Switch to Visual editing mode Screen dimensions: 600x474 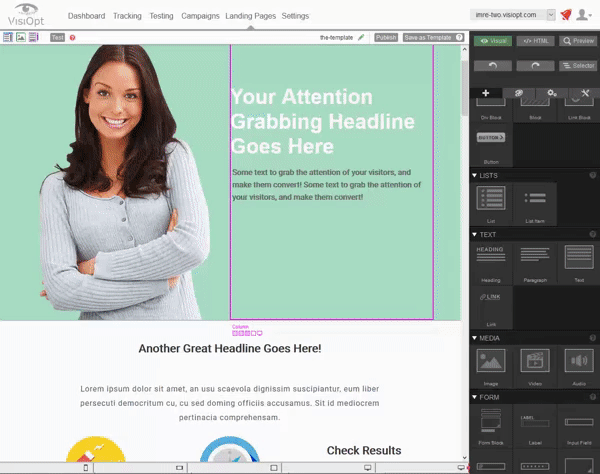point(490,41)
